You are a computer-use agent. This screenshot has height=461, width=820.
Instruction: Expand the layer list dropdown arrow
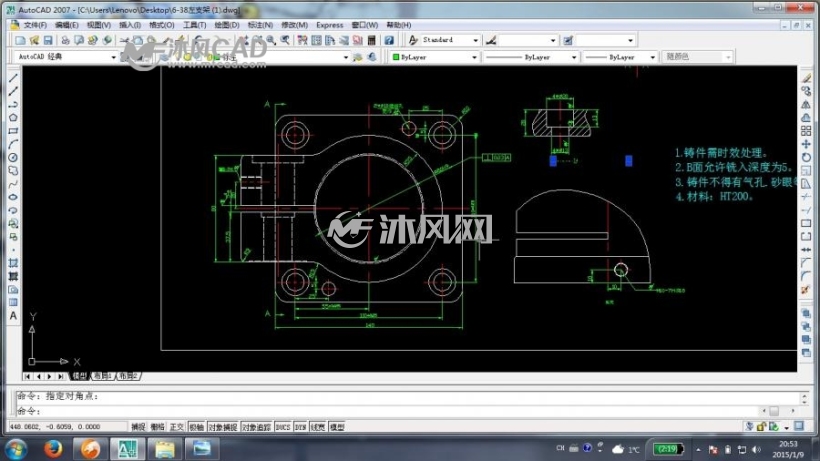click(x=346, y=57)
